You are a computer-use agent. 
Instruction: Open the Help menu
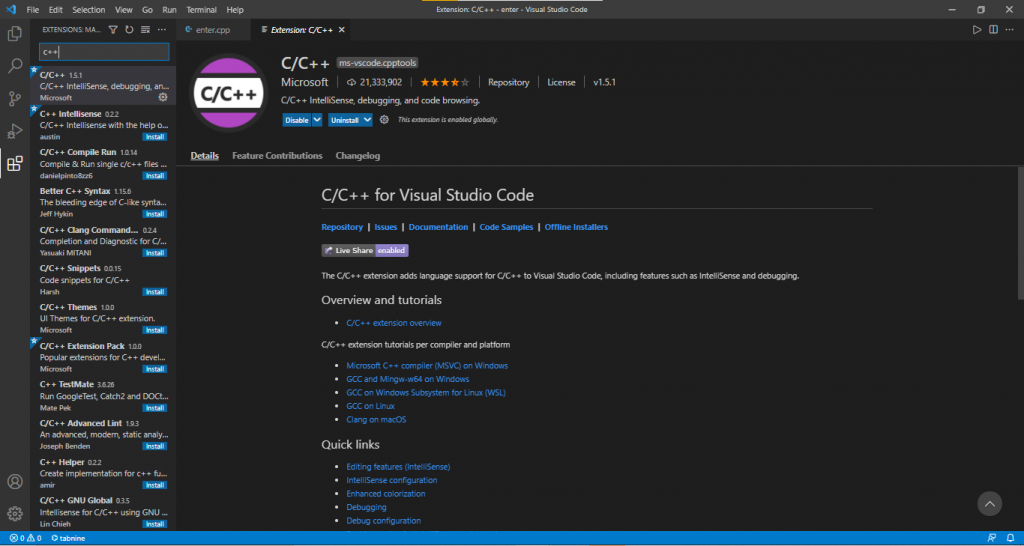coord(235,10)
